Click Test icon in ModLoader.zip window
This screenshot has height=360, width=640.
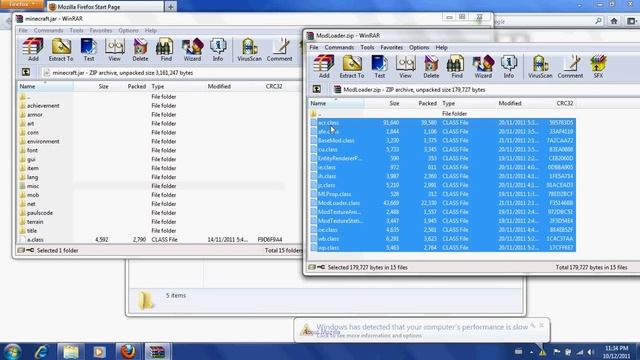[379, 67]
